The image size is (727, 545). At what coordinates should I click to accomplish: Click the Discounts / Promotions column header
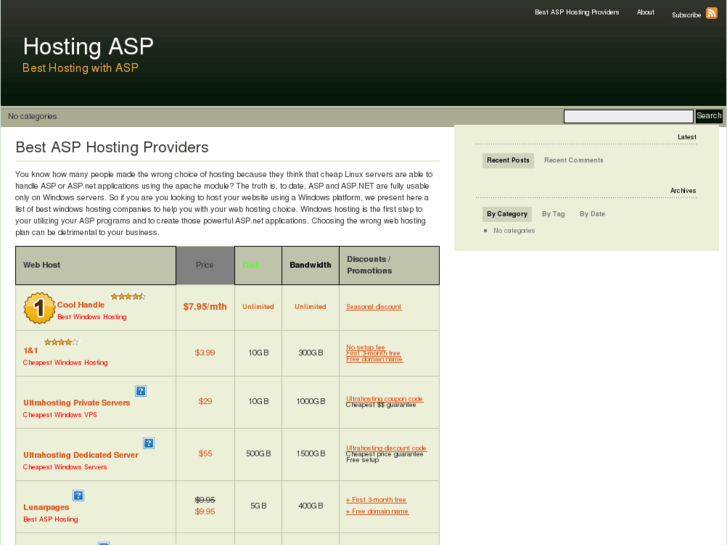389,265
